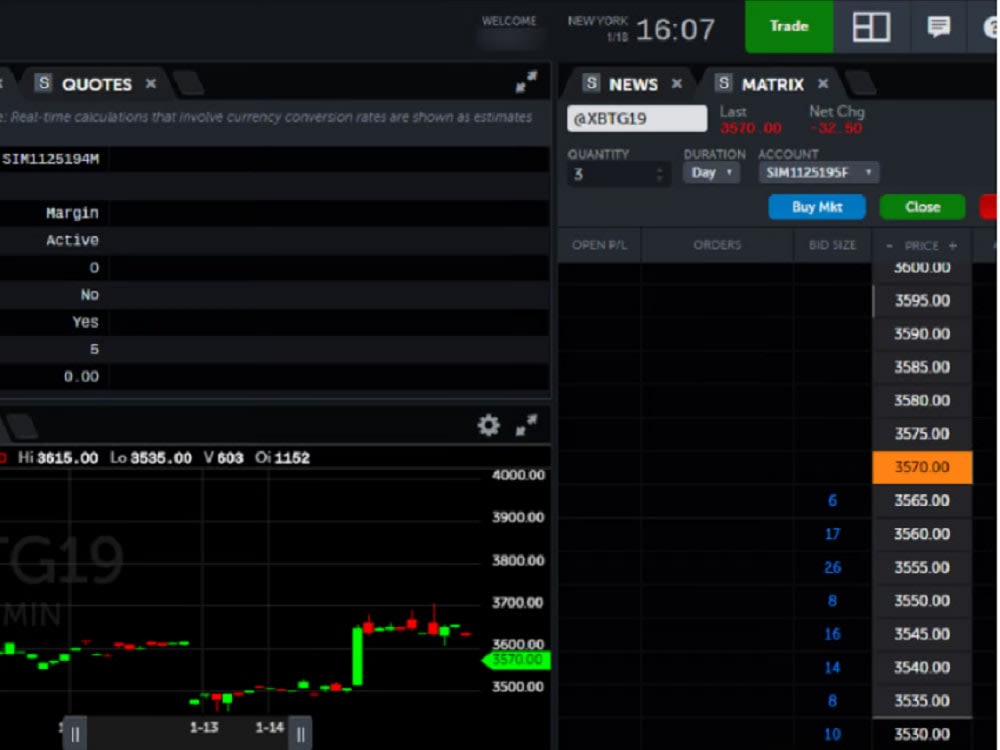The image size is (1000, 750).
Task: Click the 3530.00 price row
Action: pyautogui.click(x=922, y=735)
